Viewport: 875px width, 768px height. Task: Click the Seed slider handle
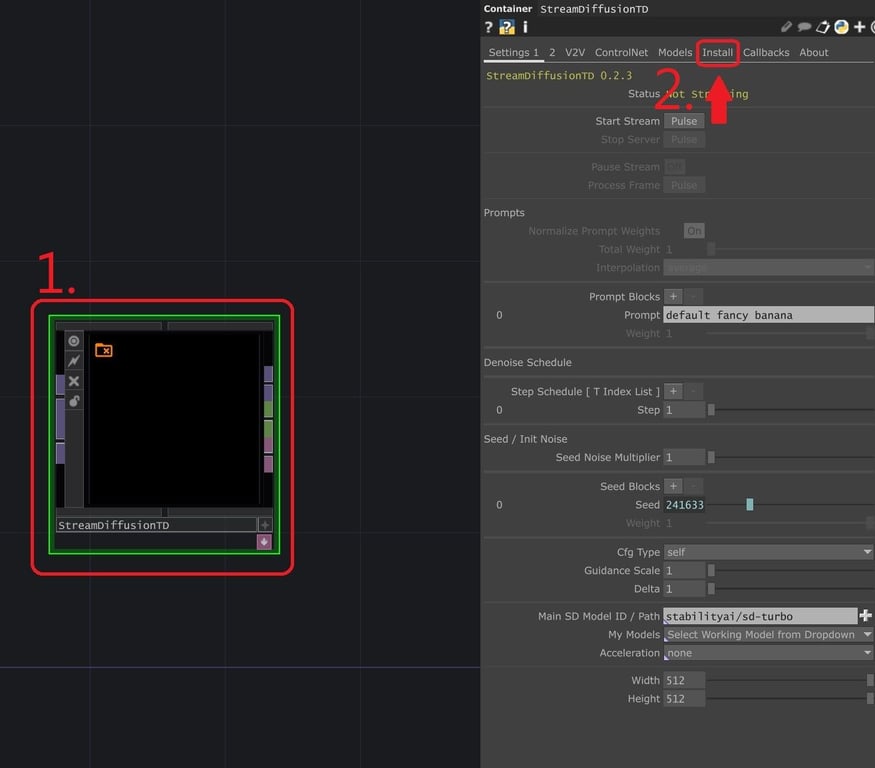[x=749, y=505]
